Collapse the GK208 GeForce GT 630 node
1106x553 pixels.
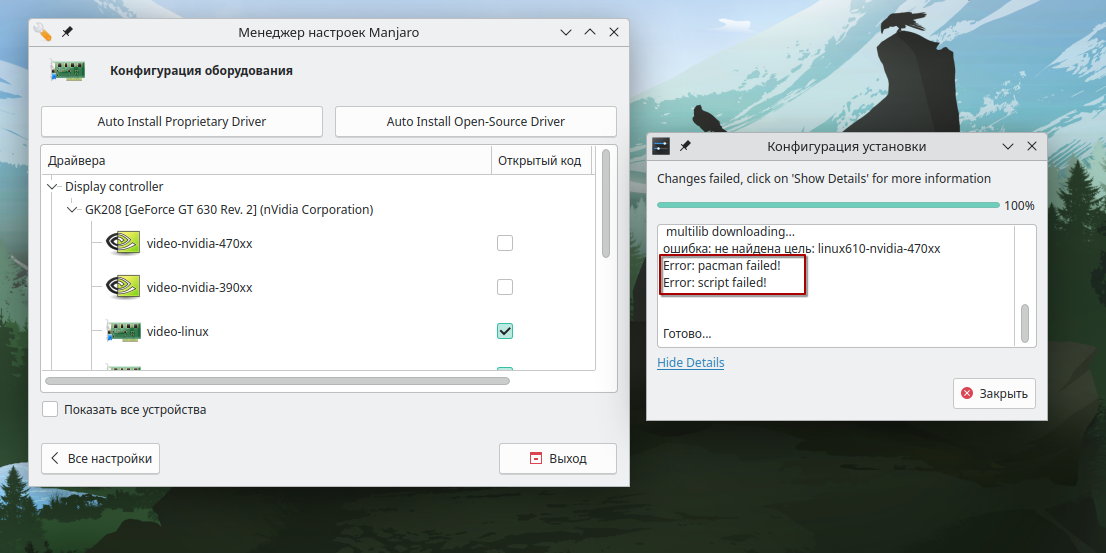coord(72,209)
